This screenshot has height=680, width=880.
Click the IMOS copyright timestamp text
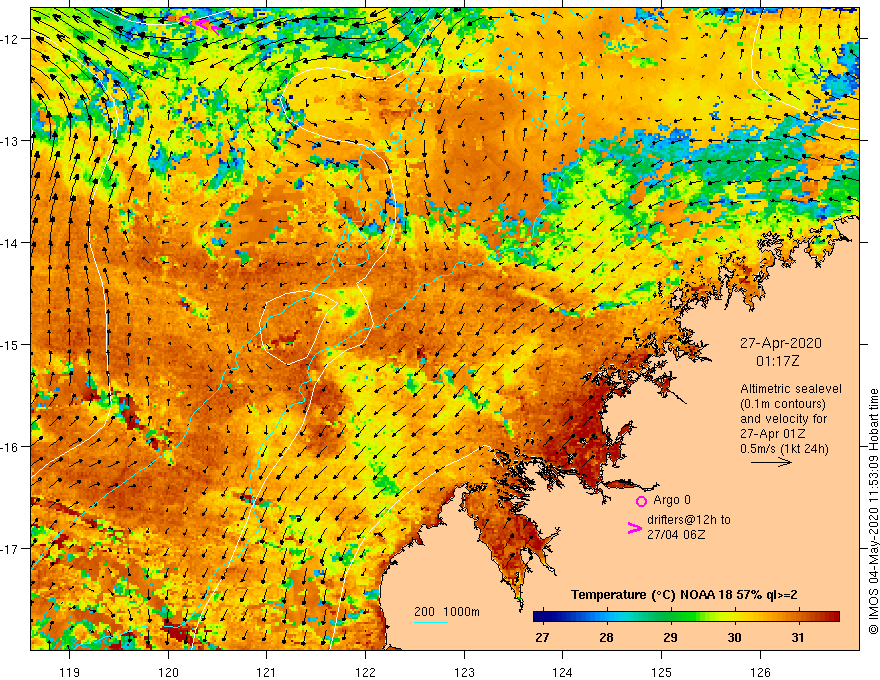[x=873, y=512]
